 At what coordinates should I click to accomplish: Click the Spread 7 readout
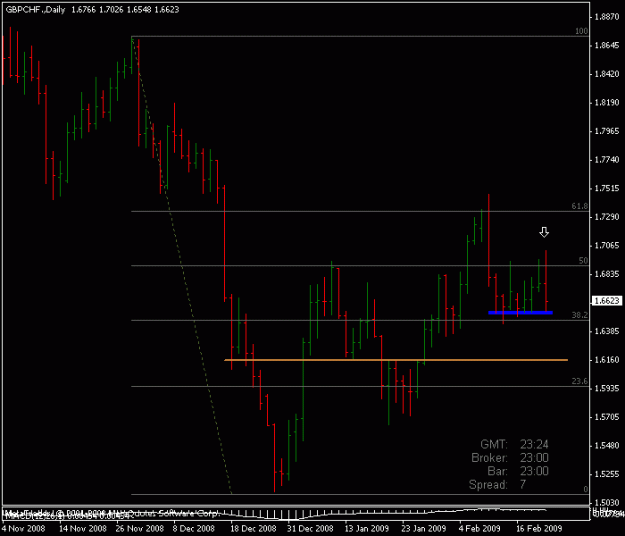[x=497, y=485]
